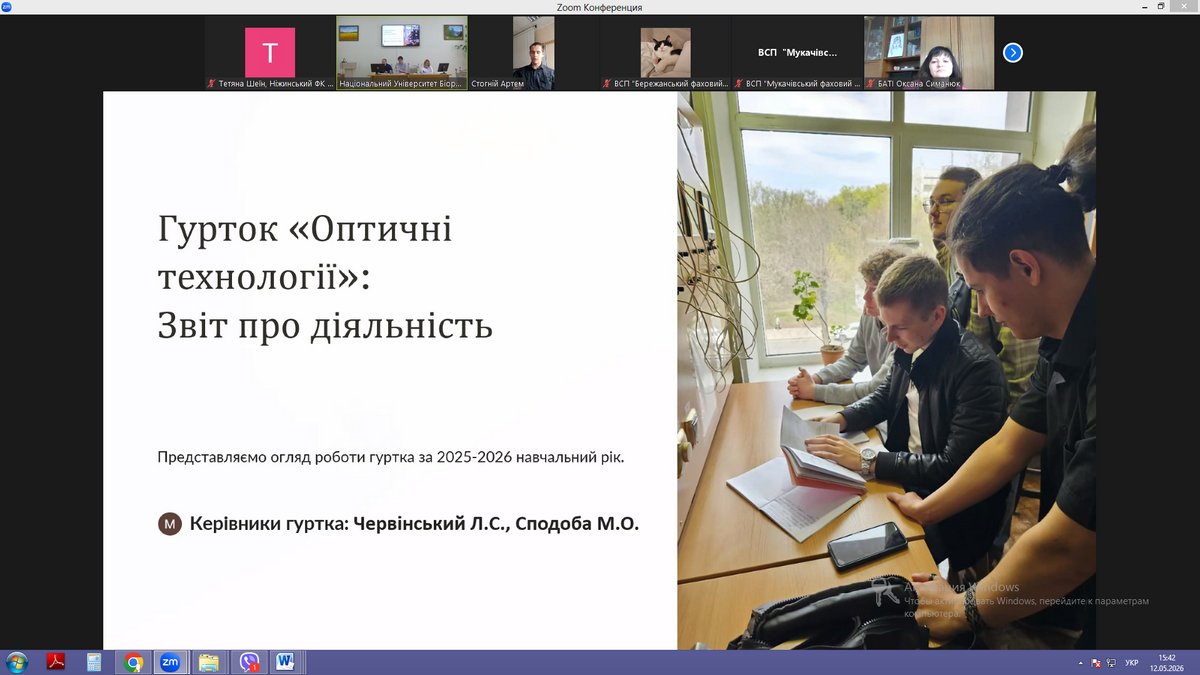Switch to Google Chrome in taskbar
The width and height of the screenshot is (1200, 675).
pyautogui.click(x=132, y=662)
